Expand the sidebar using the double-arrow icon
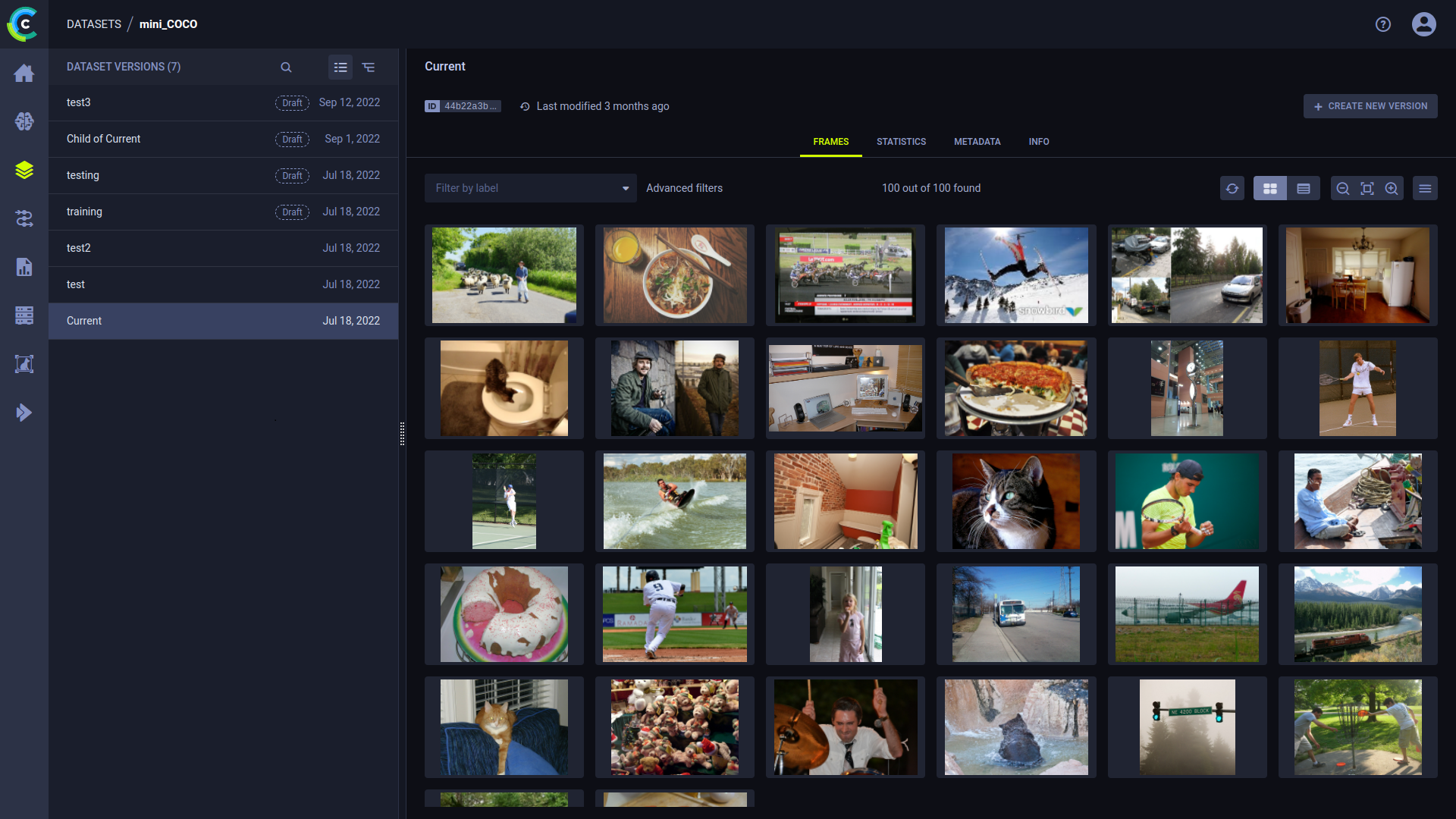 (24, 413)
